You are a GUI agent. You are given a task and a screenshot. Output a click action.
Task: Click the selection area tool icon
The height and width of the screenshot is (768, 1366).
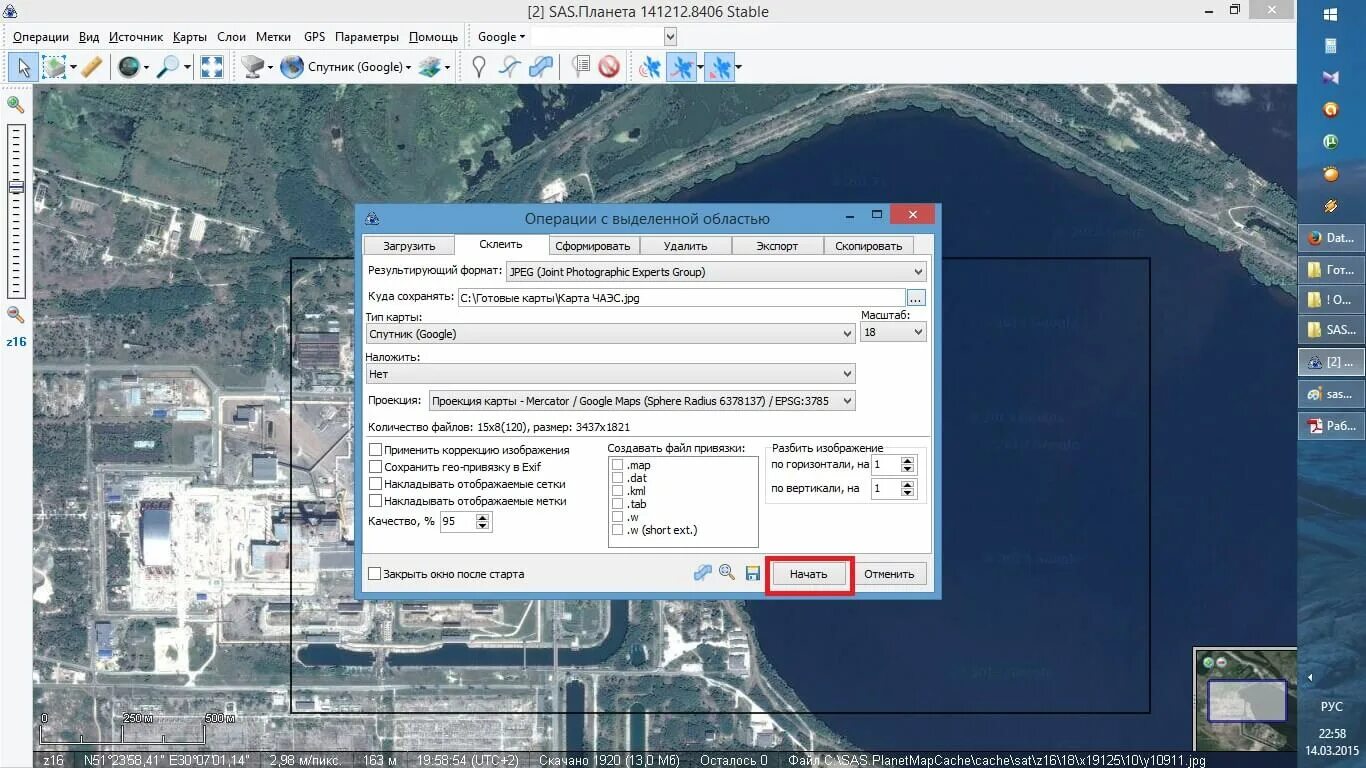[x=53, y=67]
